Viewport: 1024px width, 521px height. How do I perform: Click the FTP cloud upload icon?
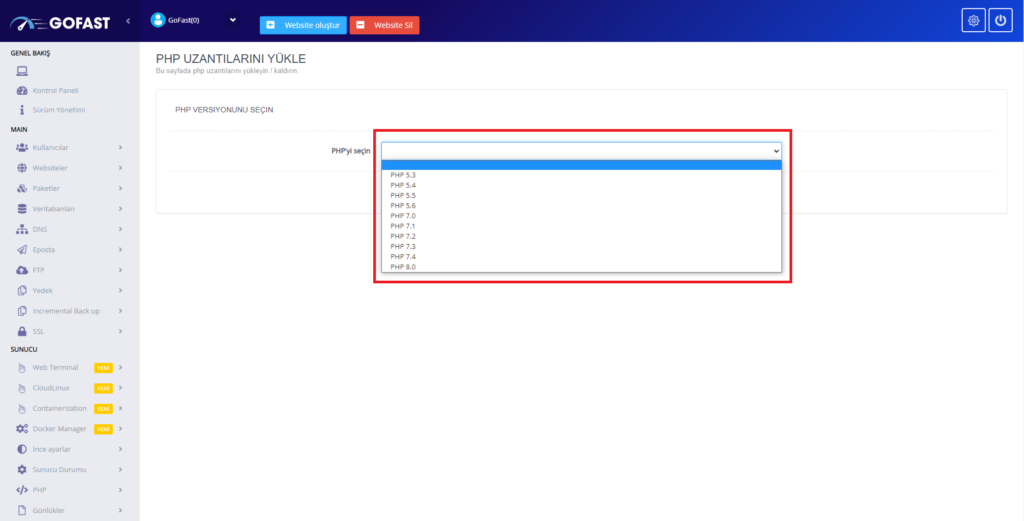click(22, 270)
